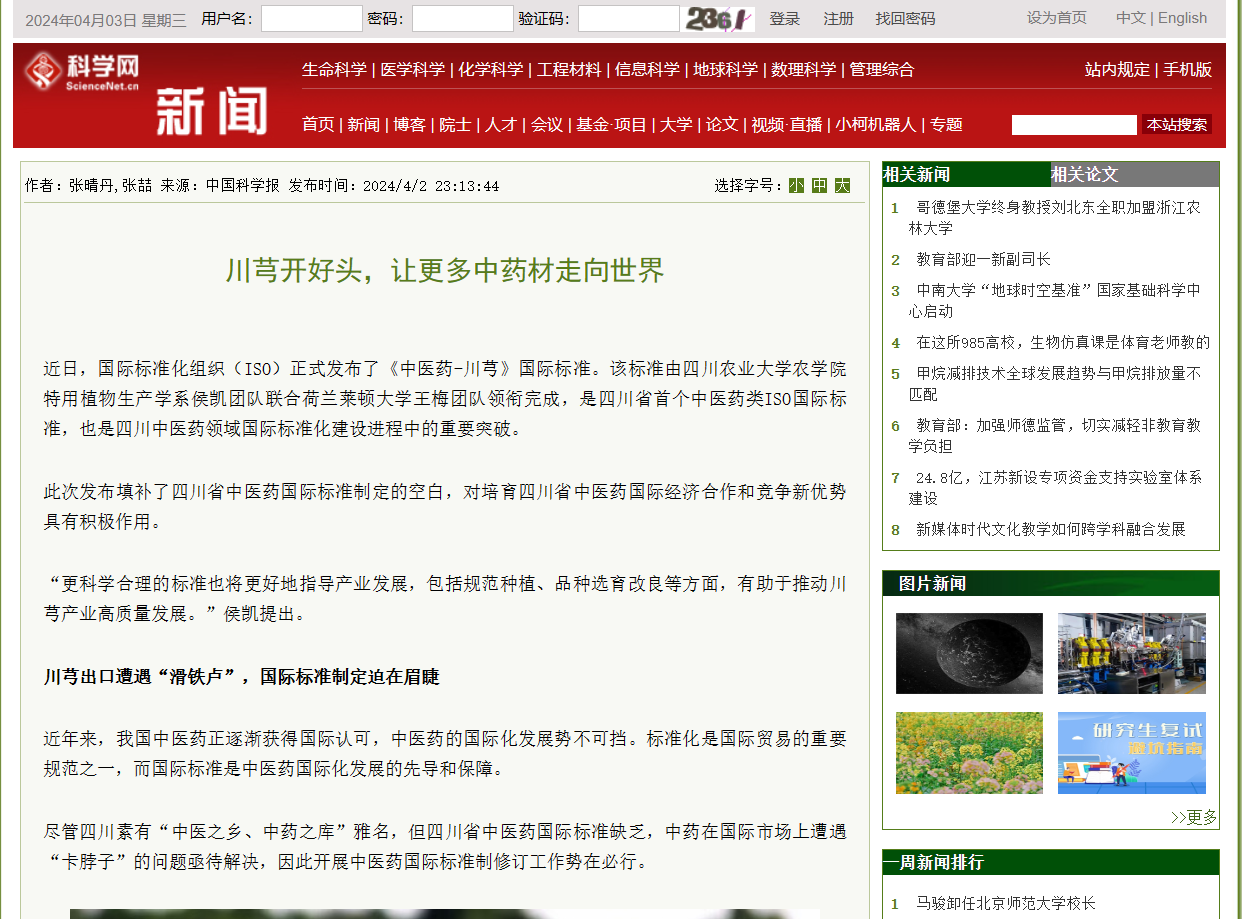Select medium font size option

[x=819, y=185]
